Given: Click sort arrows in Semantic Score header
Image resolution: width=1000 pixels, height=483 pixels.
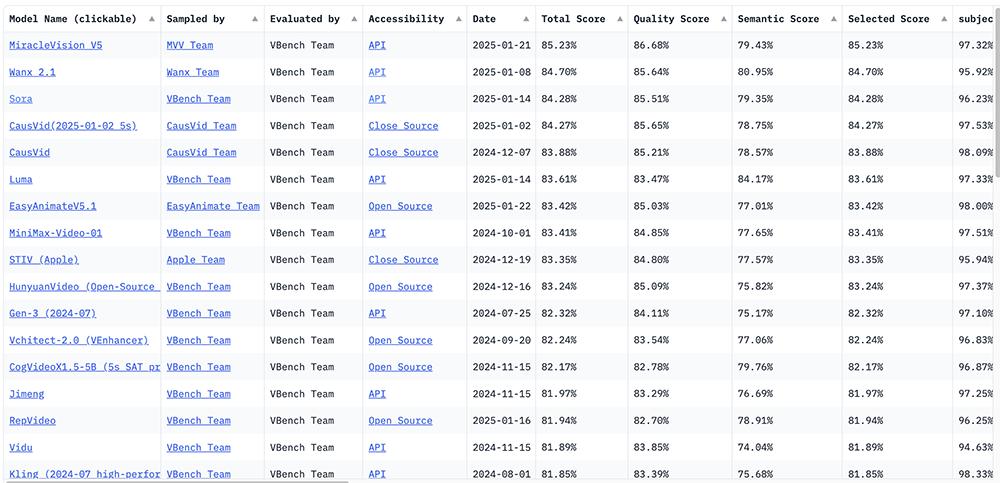Looking at the screenshot, I should 831,19.
